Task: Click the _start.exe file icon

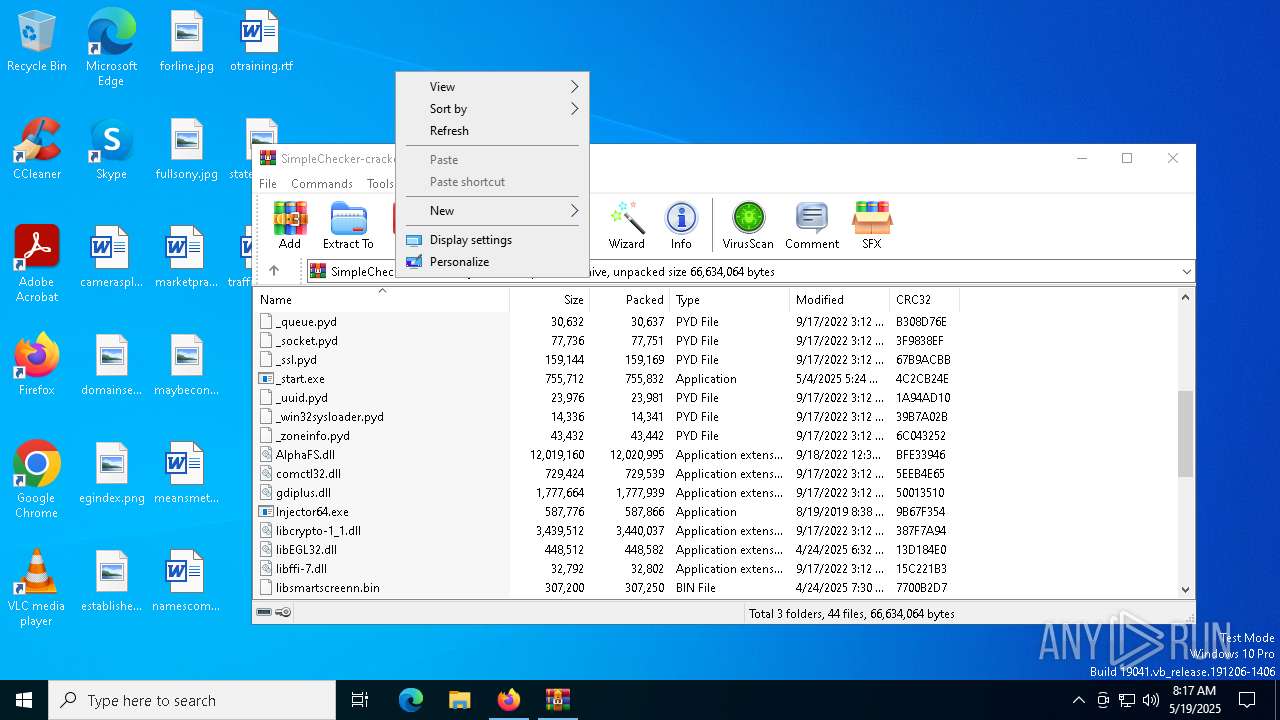Action: 266,379
